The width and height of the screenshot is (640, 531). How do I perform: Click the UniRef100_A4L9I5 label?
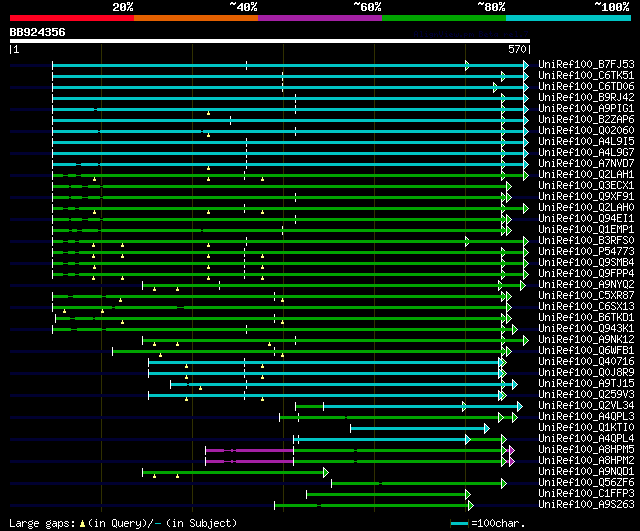586,142
